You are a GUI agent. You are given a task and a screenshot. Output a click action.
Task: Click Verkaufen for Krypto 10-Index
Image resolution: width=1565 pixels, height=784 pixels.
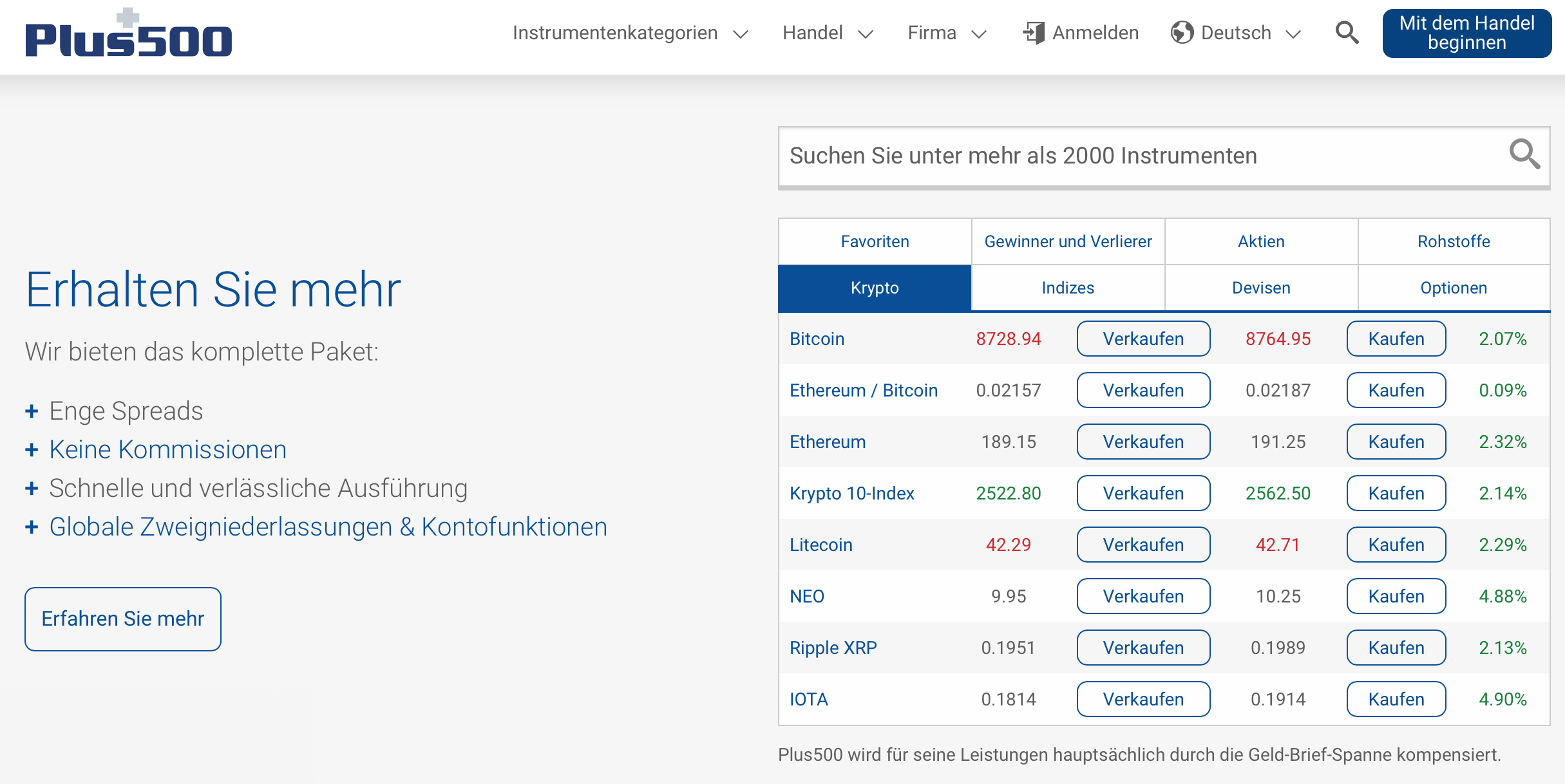[x=1143, y=493]
